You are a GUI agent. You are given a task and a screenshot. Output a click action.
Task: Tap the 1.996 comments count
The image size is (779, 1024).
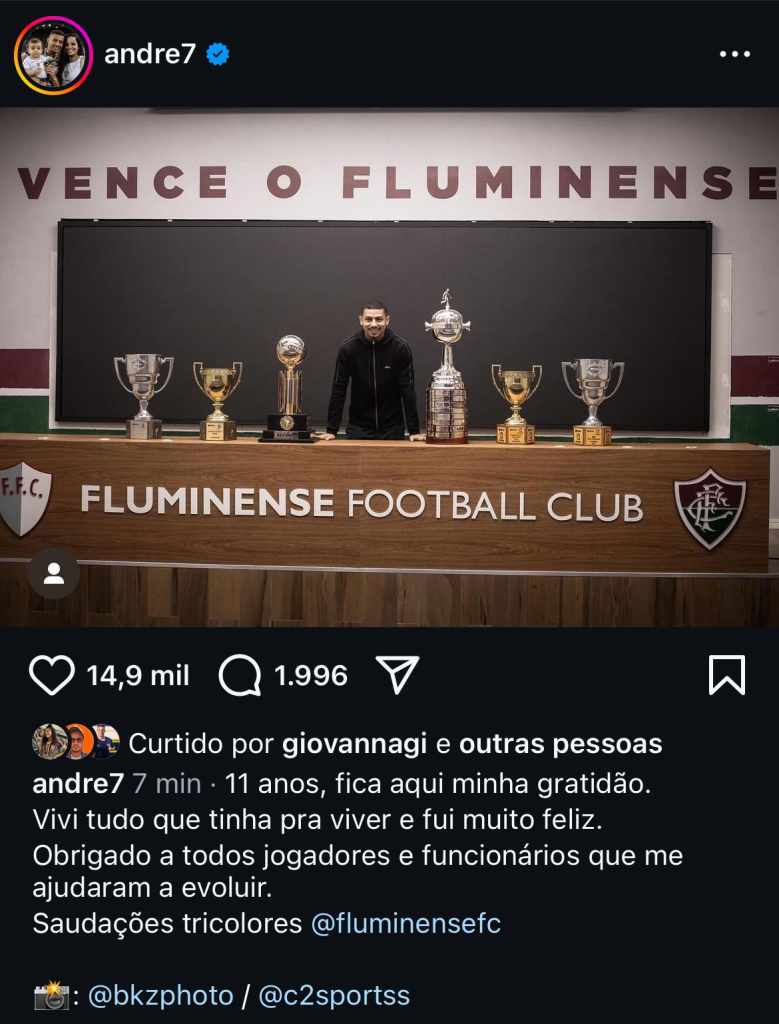point(311,676)
